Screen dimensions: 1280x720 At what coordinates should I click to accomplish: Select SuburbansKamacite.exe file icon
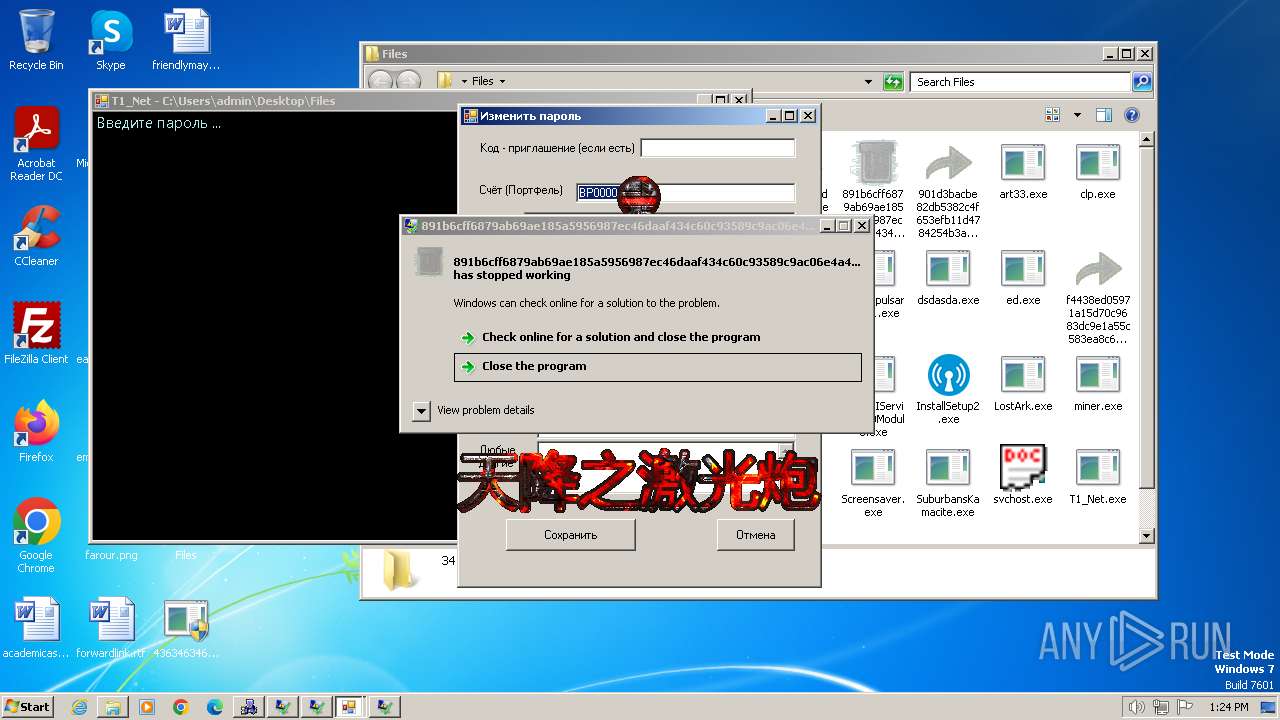pos(948,482)
